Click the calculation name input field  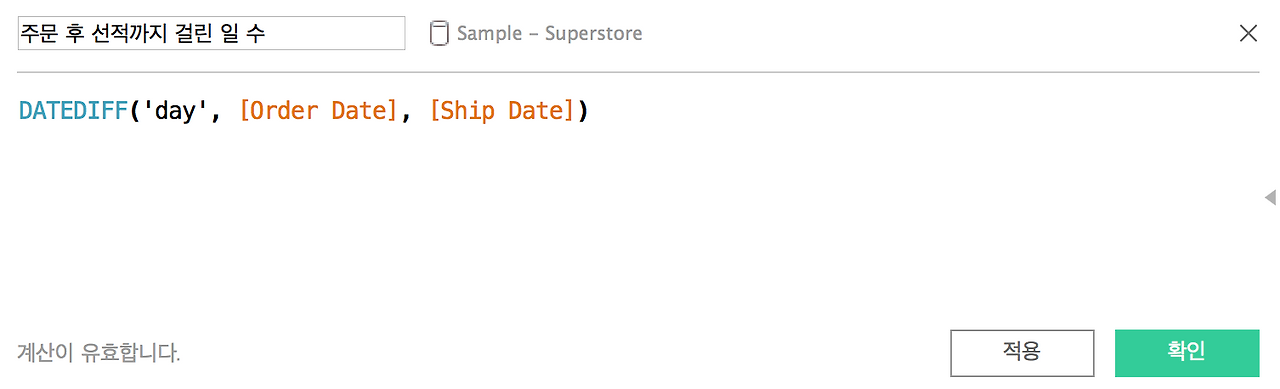coord(211,33)
